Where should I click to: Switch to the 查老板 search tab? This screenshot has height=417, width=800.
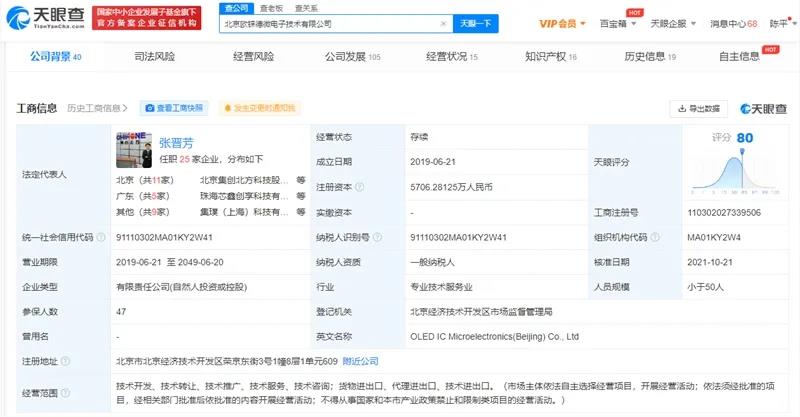(271, 7)
